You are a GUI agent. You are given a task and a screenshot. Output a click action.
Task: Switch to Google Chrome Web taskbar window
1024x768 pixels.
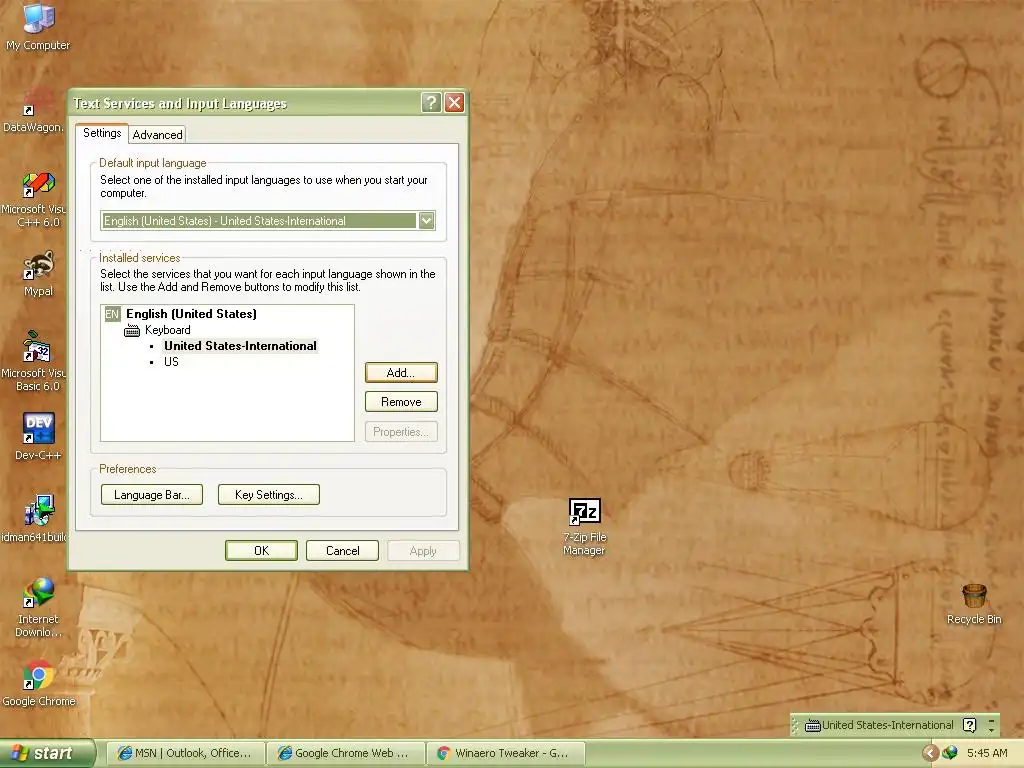[345, 753]
